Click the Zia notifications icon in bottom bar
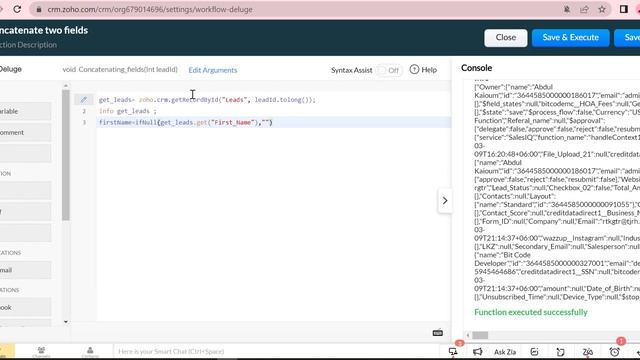Screen dimensions: 640x360 point(588,351)
